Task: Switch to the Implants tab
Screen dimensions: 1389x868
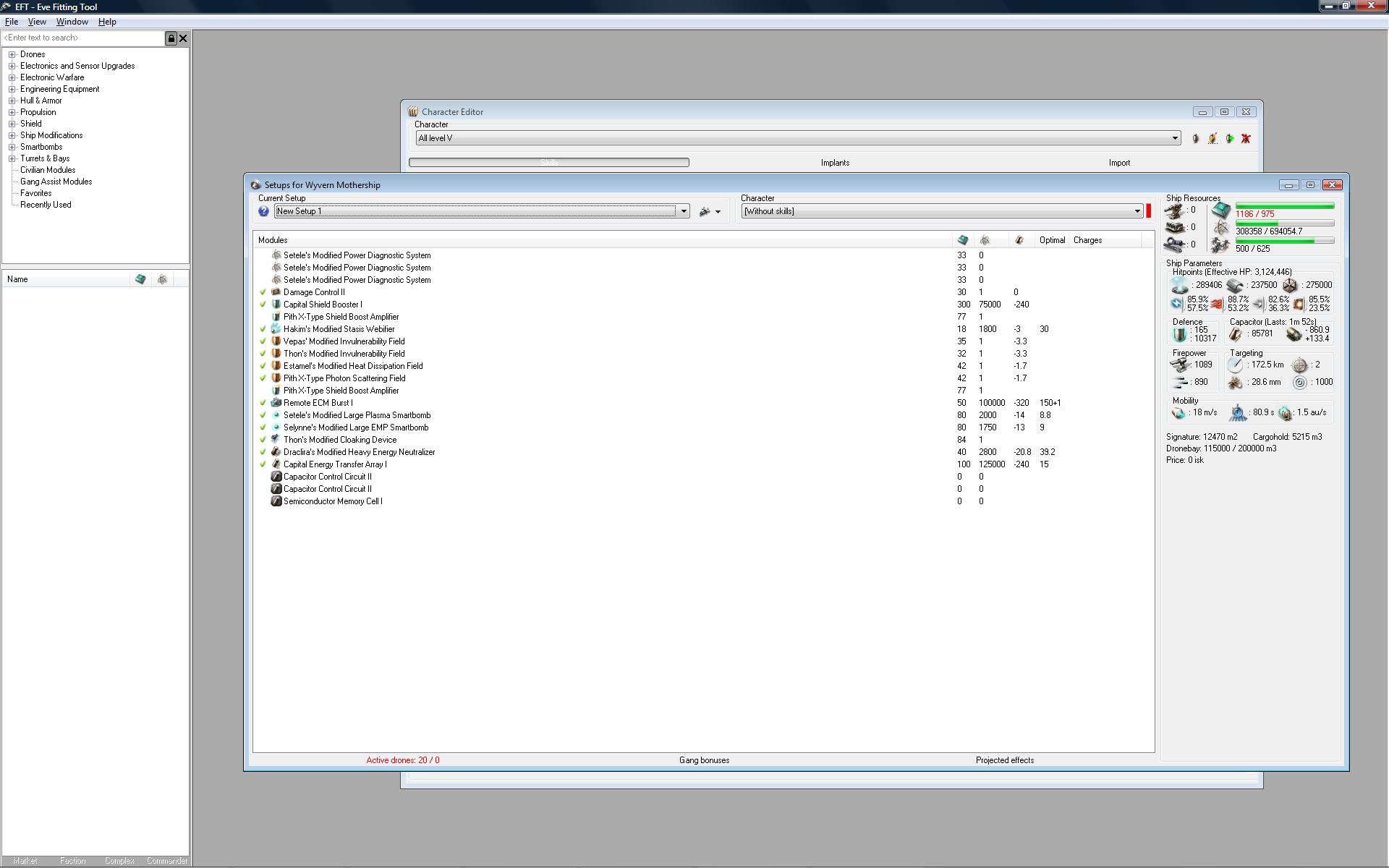Action: tap(835, 163)
